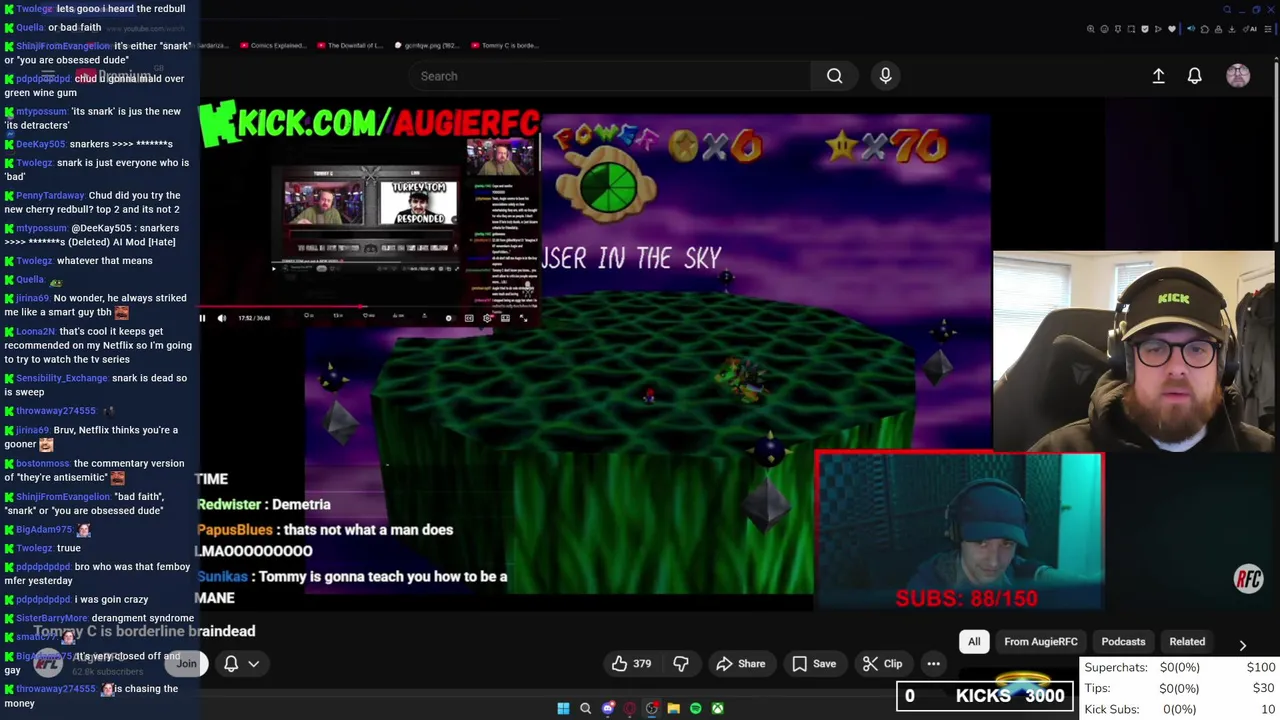Open the three-dot more actions menu
Viewport: 1280px width, 720px height.
click(x=933, y=663)
